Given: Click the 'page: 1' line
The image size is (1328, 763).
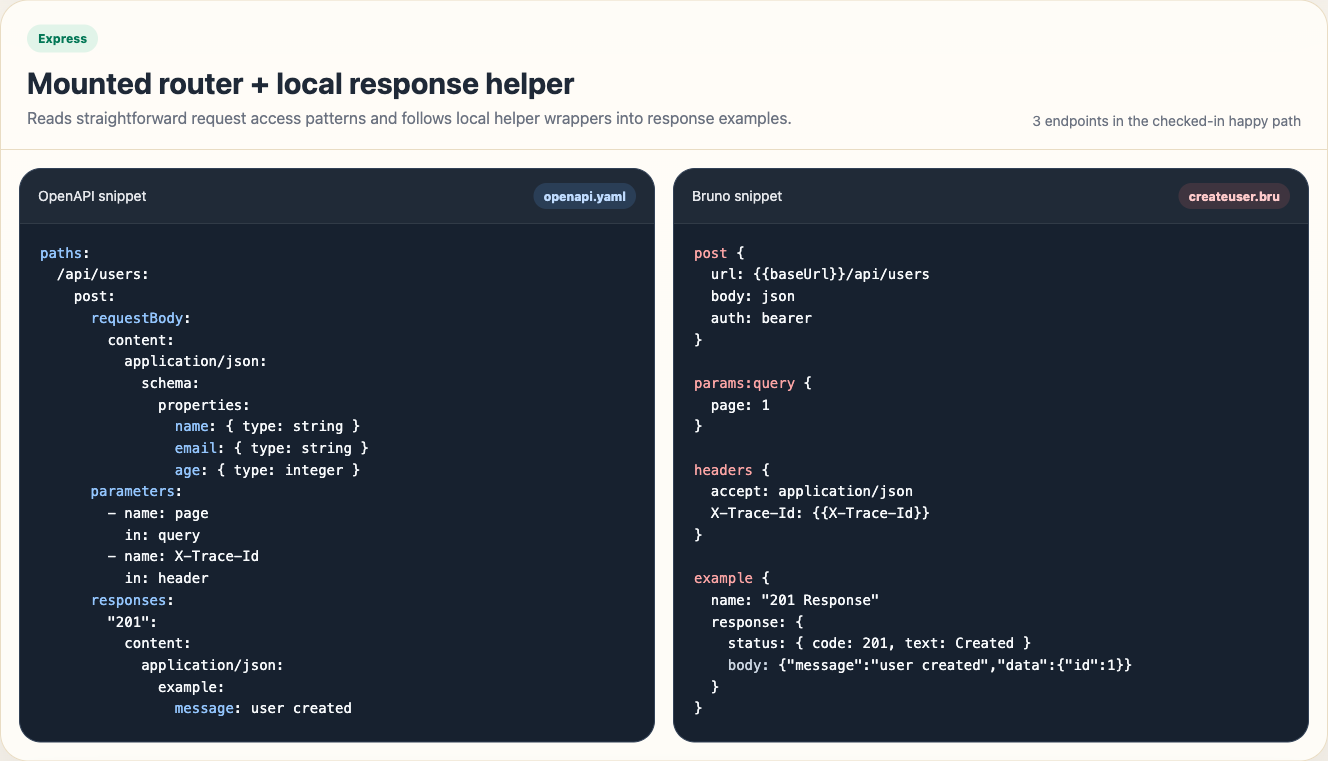Looking at the screenshot, I should point(741,405).
